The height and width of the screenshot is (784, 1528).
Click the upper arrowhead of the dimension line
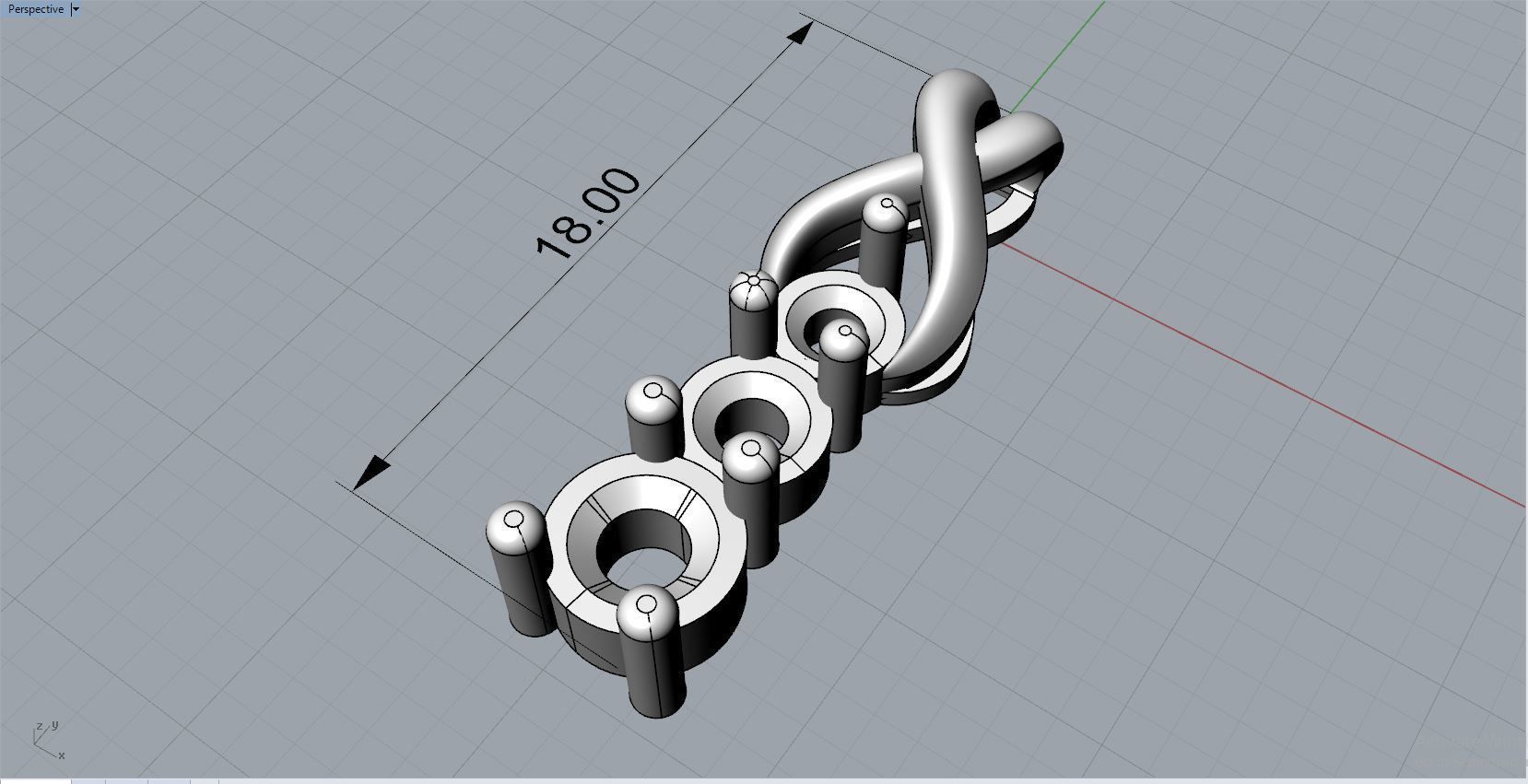(x=800, y=34)
